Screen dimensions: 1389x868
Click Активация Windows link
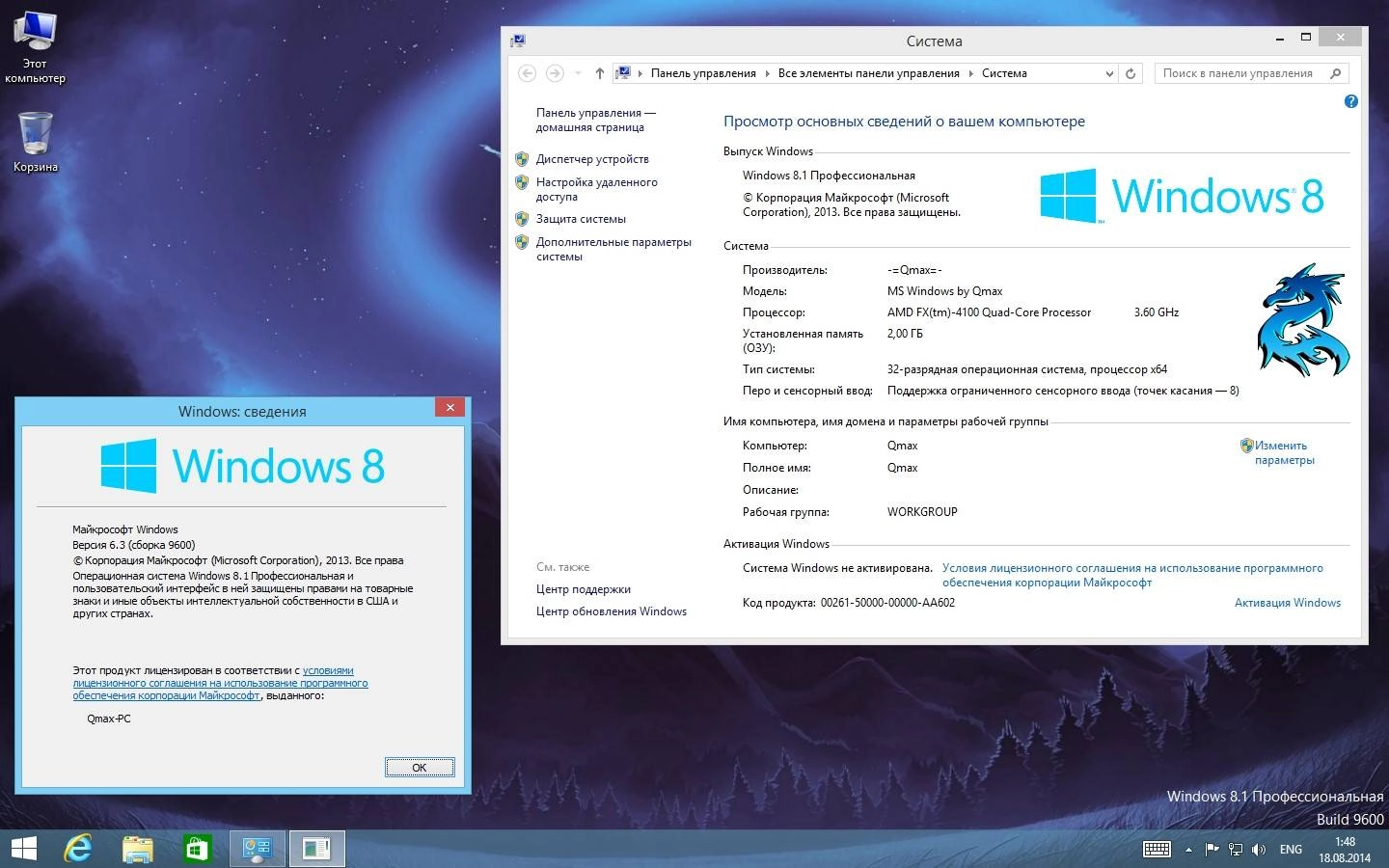(1288, 603)
